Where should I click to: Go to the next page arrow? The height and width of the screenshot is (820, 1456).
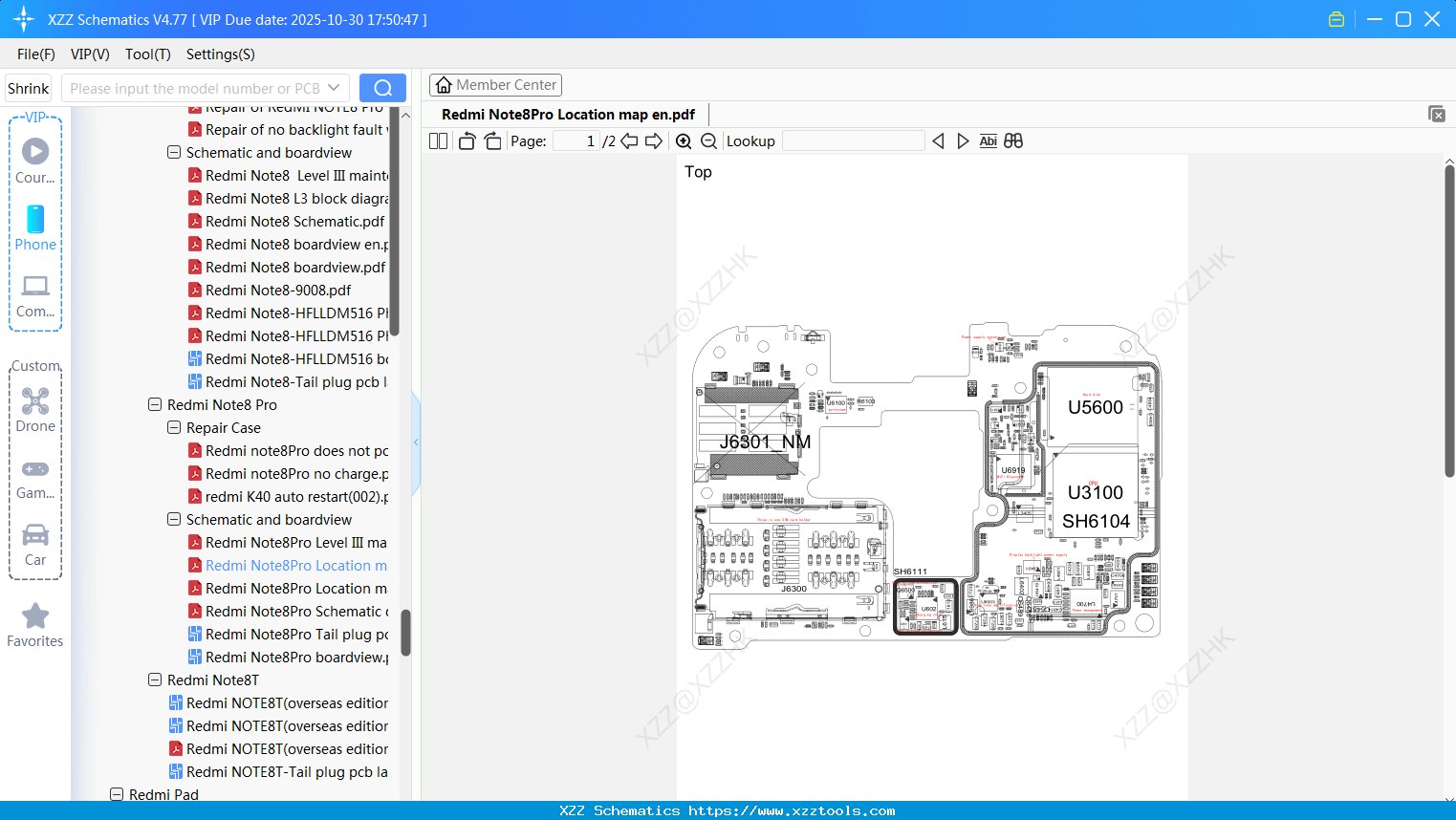pyautogui.click(x=654, y=141)
